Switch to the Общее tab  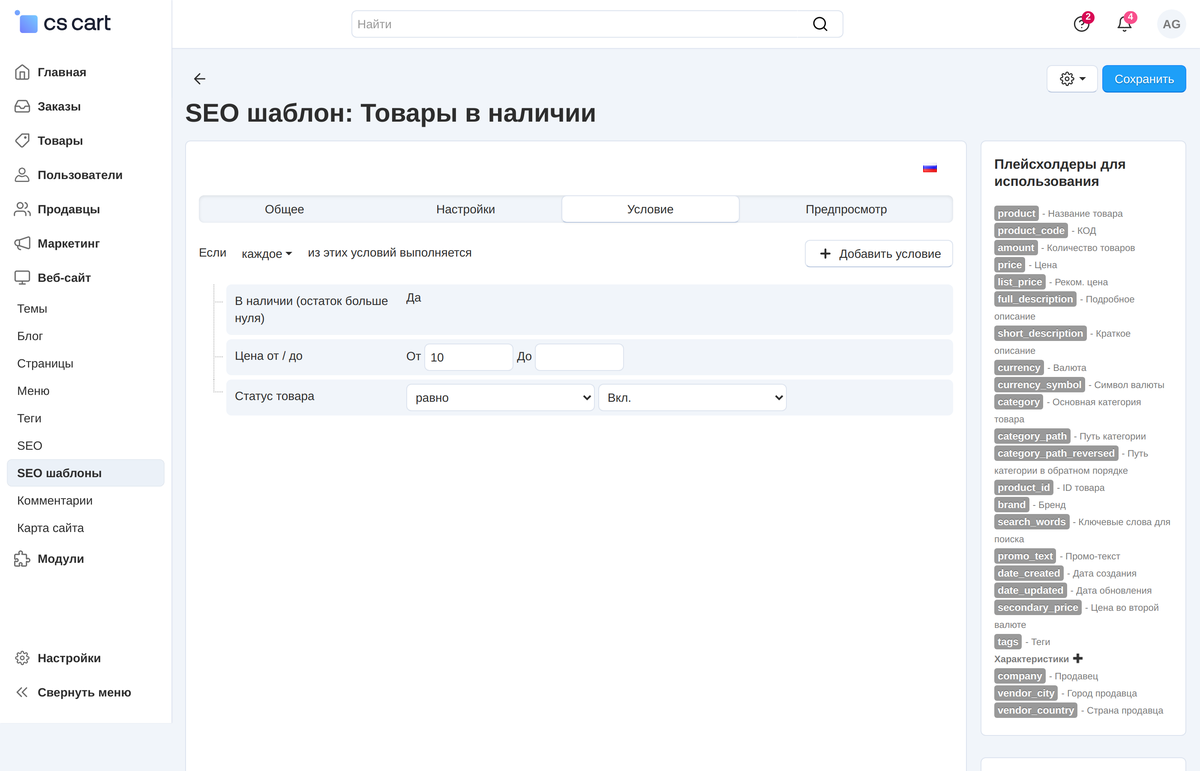pyautogui.click(x=284, y=209)
